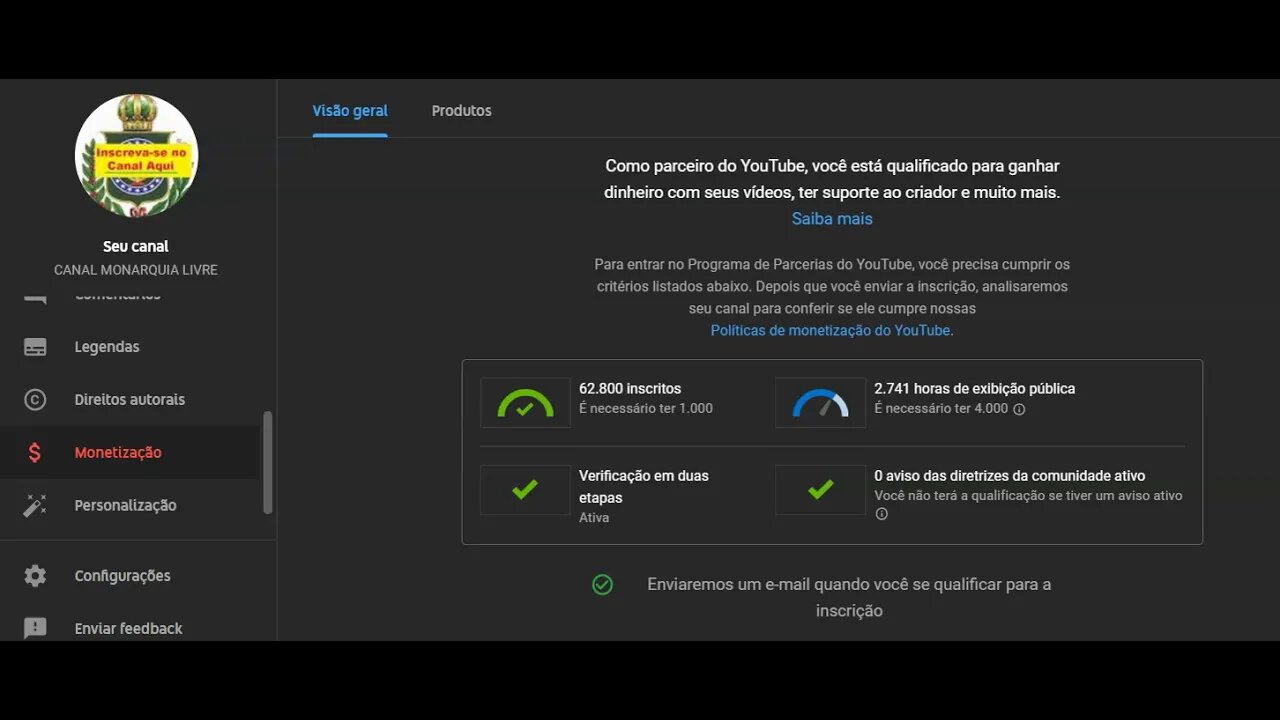
Task: Click the channel avatar thumbnail
Action: (x=136, y=156)
